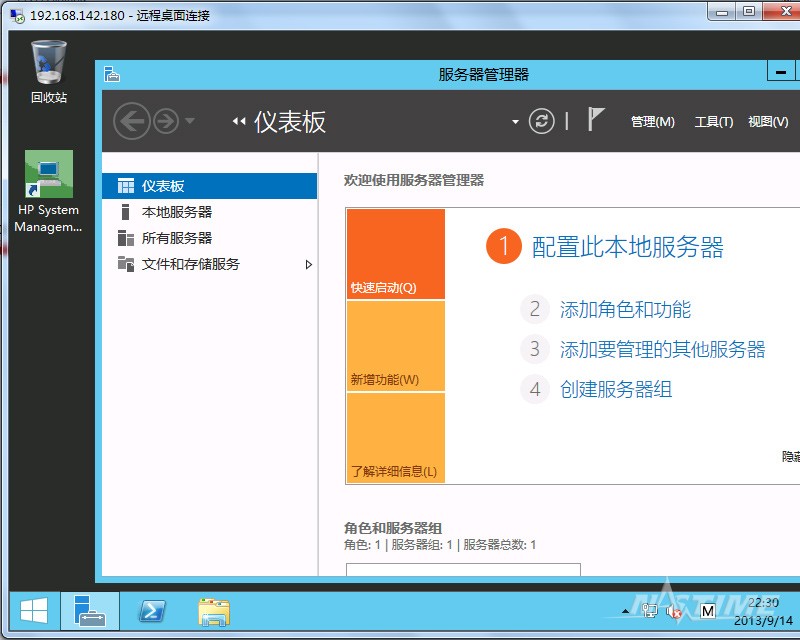Select 所有服务器 in the sidebar

(210, 238)
